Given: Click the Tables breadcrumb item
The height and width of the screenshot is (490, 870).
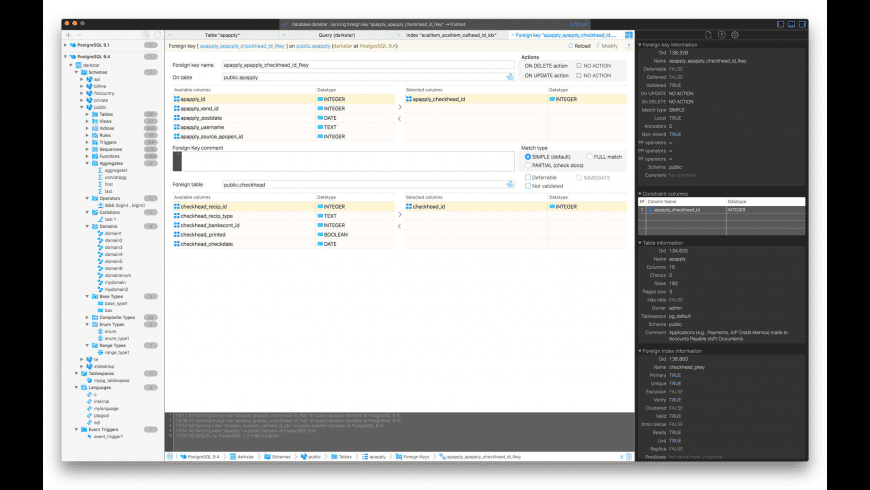Looking at the screenshot, I should pos(342,457).
